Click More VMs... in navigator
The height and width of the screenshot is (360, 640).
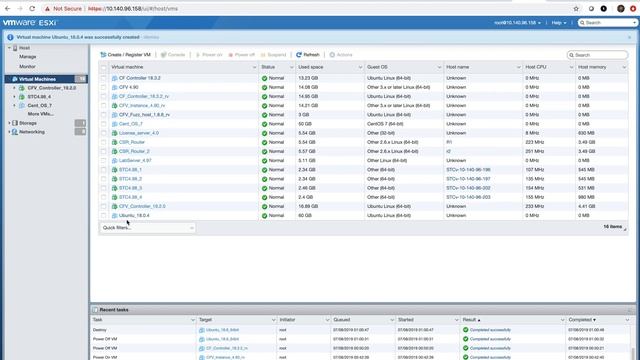40,114
